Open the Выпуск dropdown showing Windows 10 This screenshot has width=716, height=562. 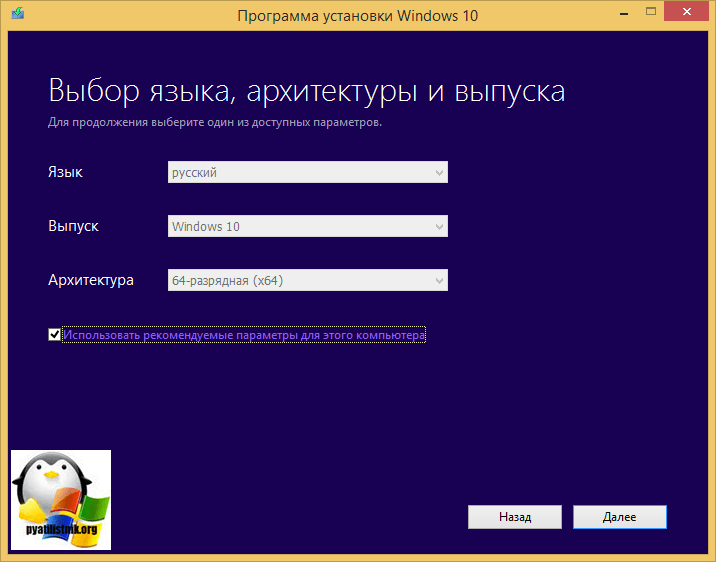(308, 226)
